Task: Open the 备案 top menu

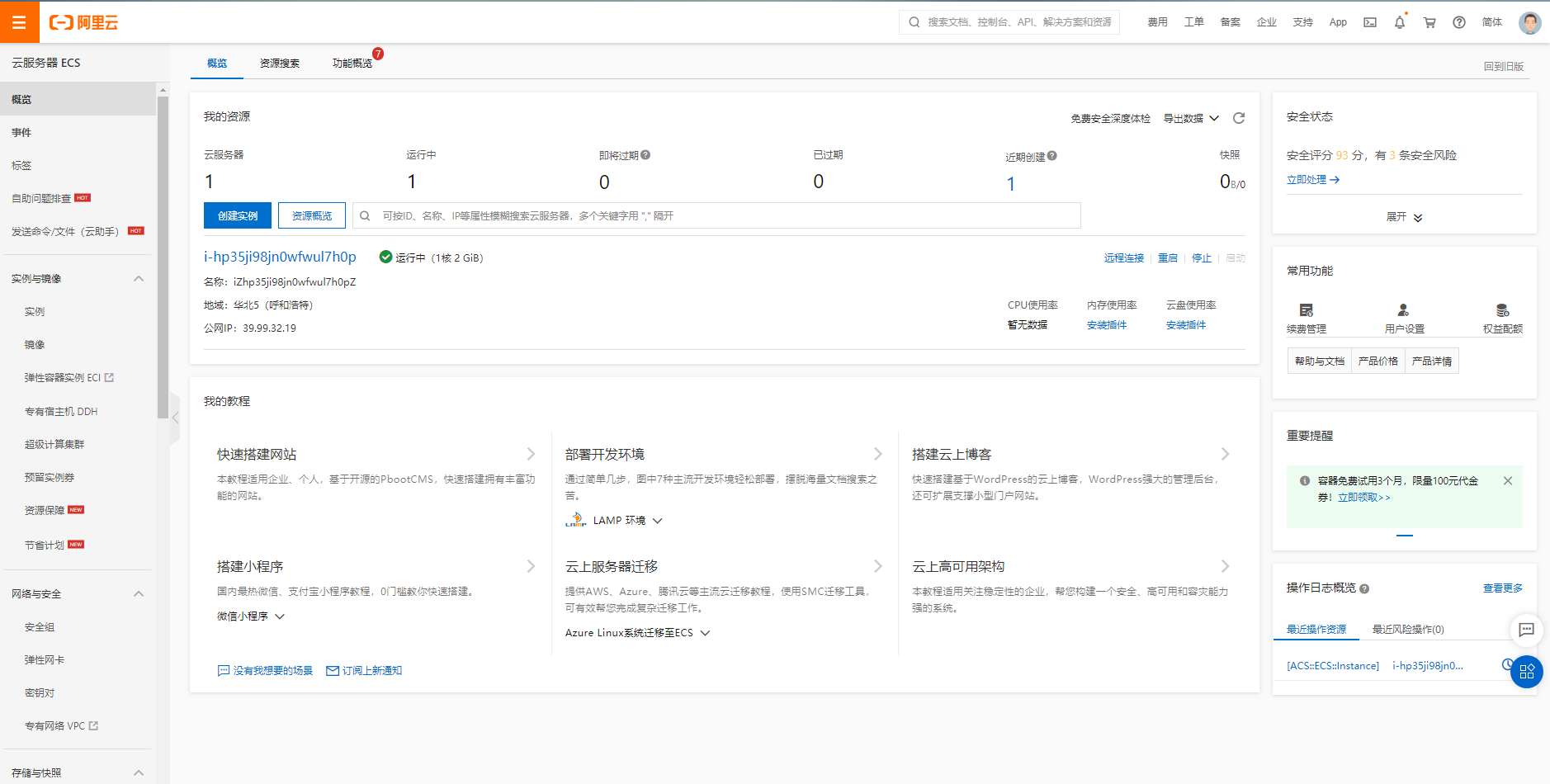Action: 1230,22
